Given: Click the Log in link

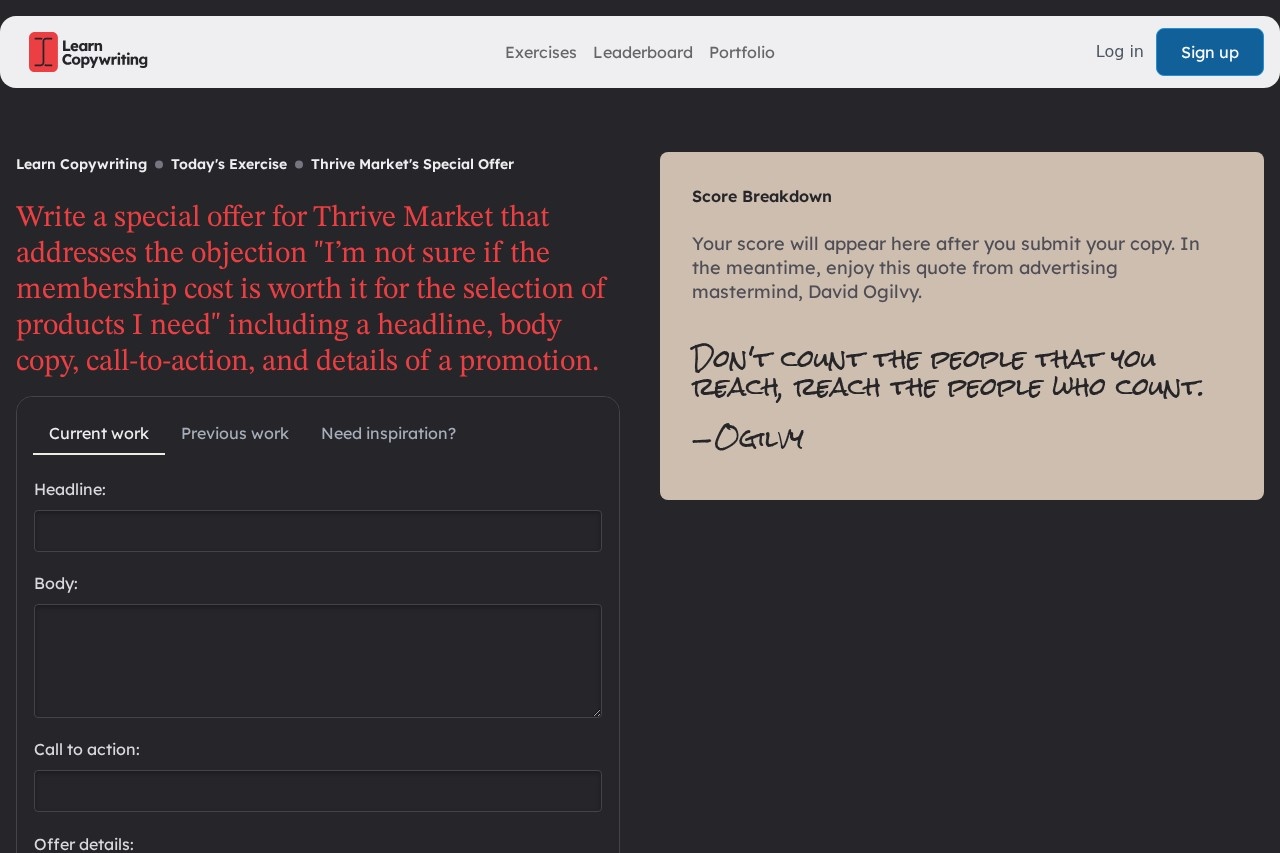Looking at the screenshot, I should [1119, 51].
